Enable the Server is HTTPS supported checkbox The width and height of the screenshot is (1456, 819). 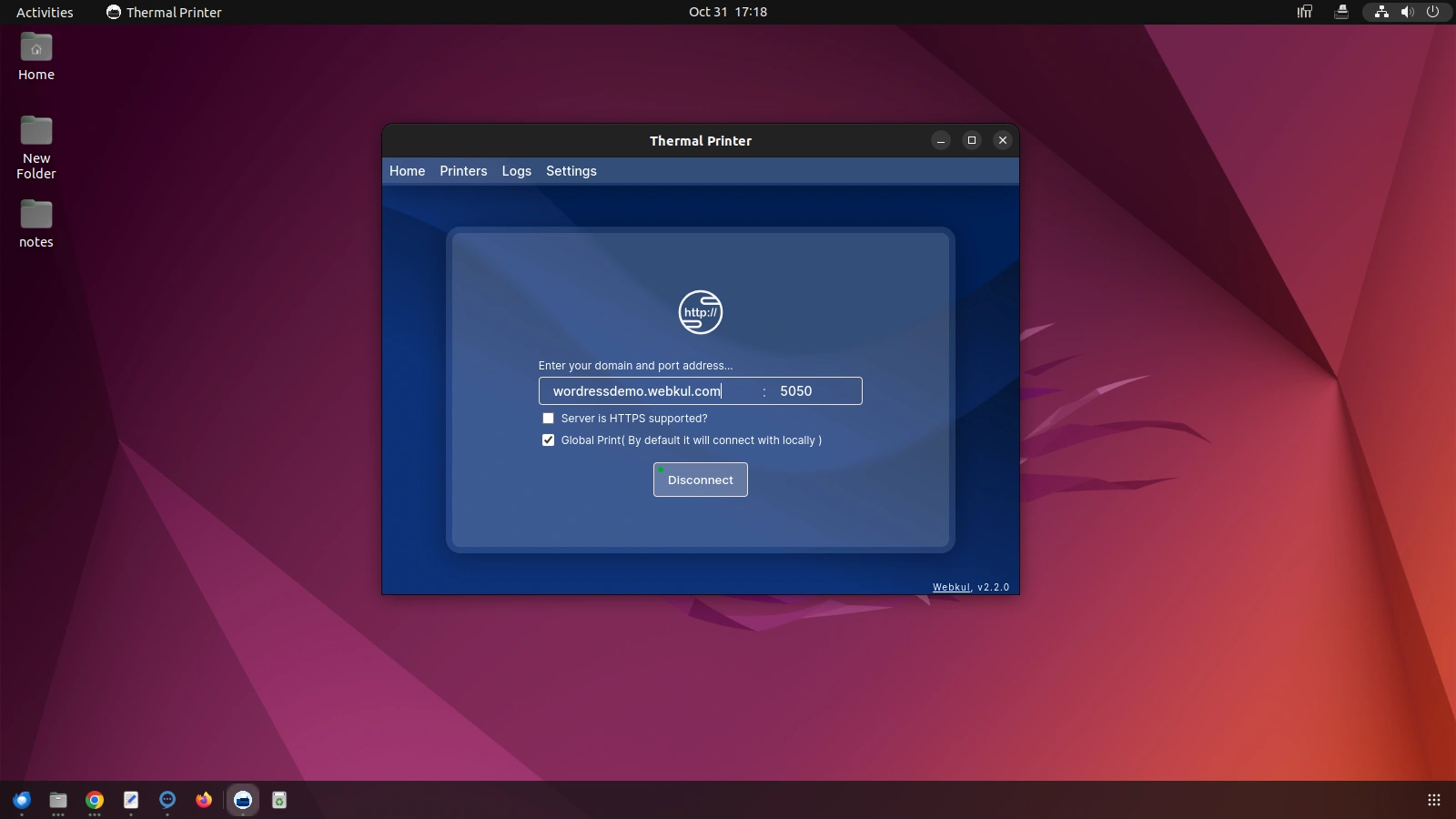[x=548, y=419]
